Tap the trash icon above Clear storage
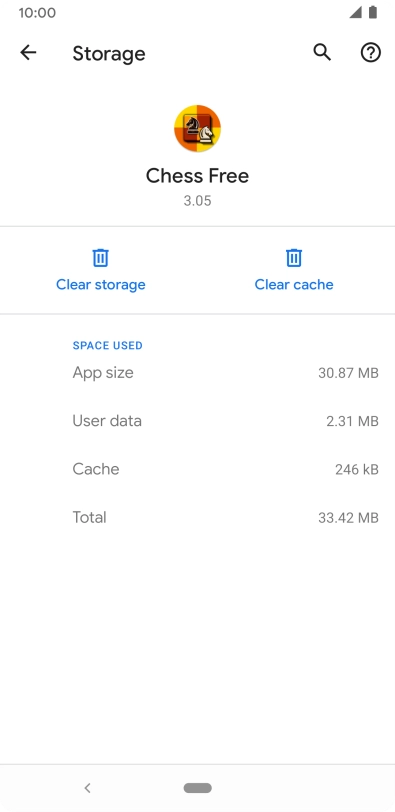Screen dimensions: 395x812 [100, 257]
